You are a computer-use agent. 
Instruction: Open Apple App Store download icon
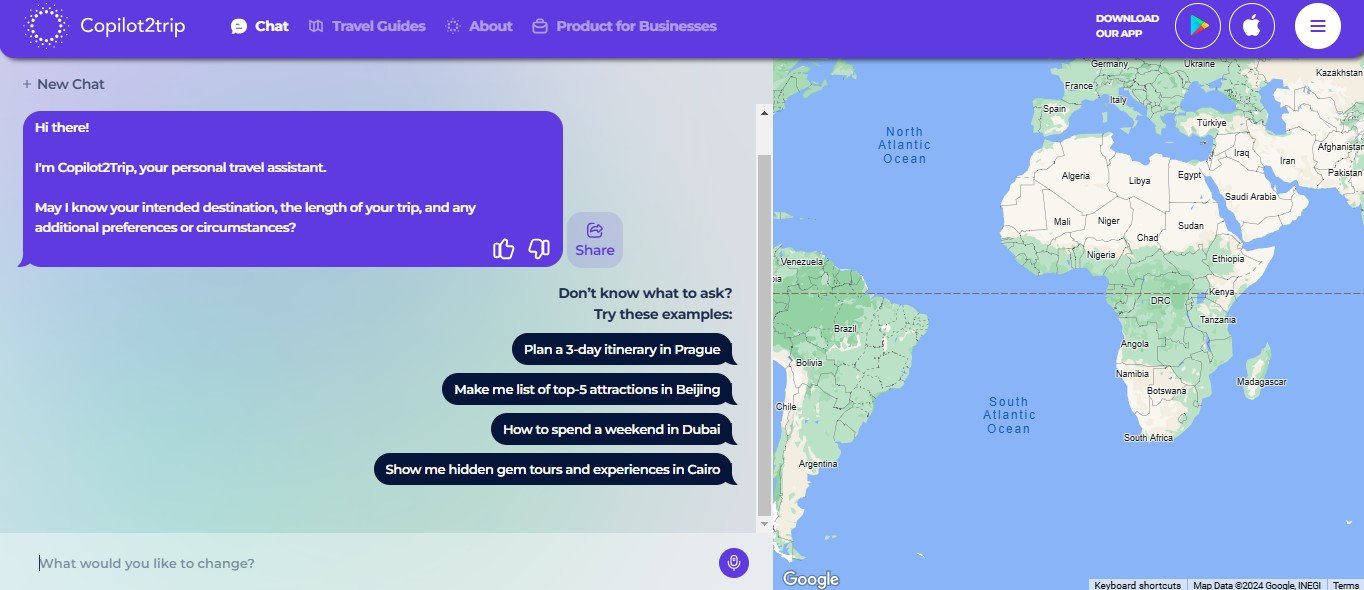1251,26
